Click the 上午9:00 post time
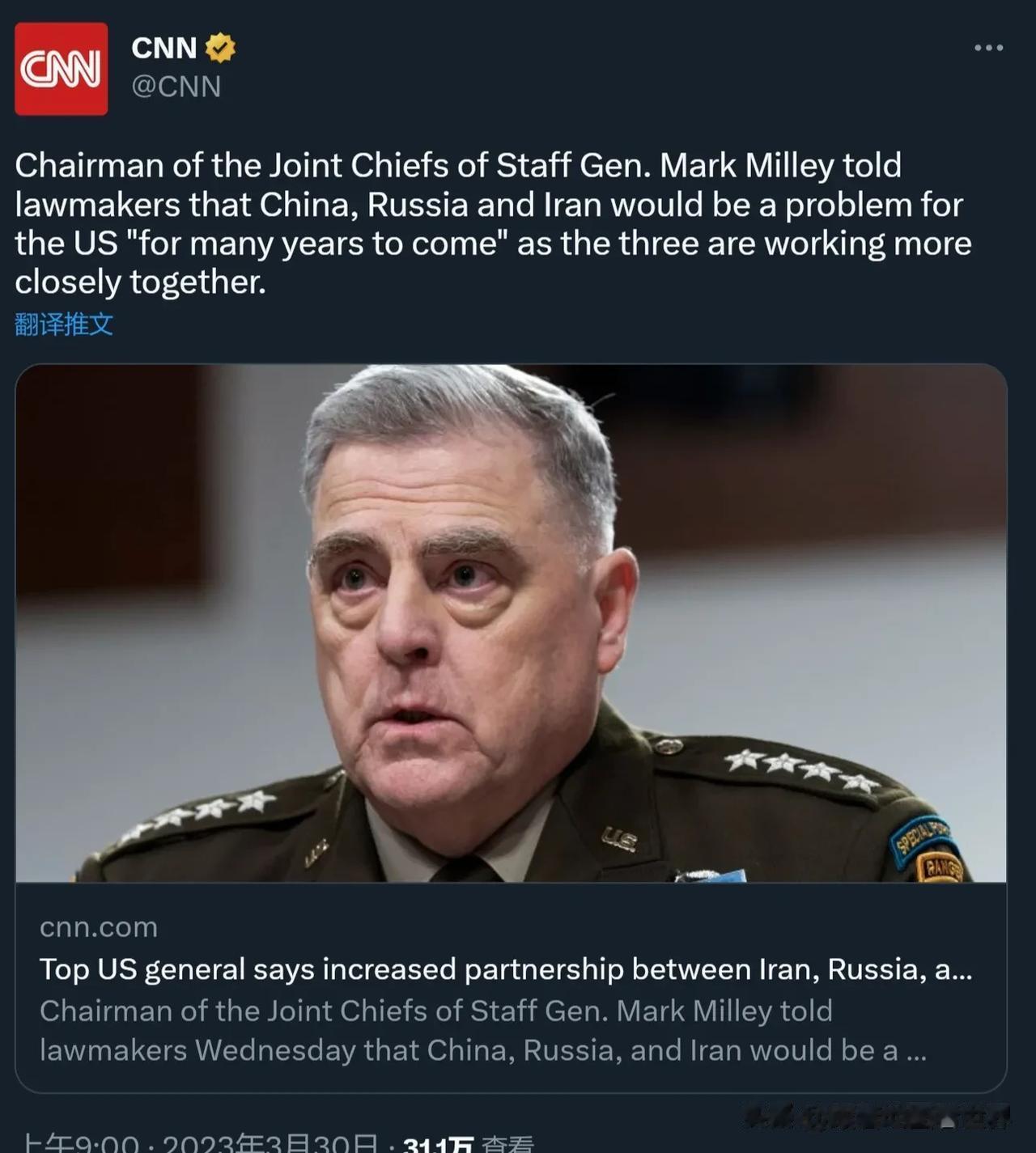 coord(80,1142)
